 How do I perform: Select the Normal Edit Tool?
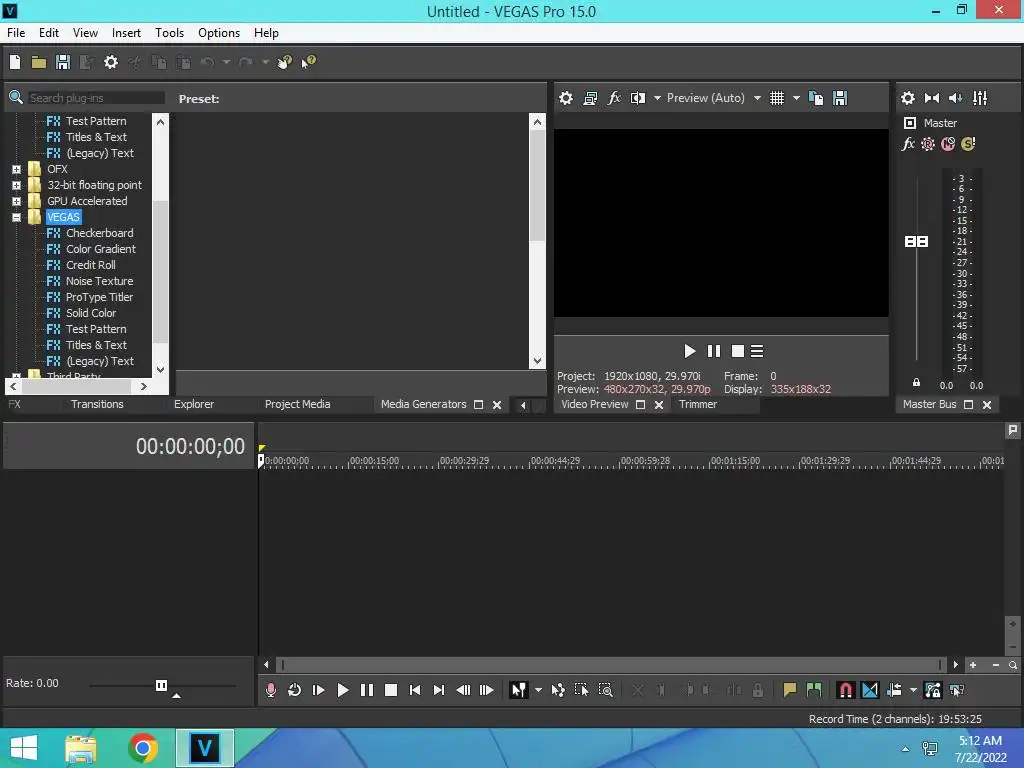[x=519, y=690]
